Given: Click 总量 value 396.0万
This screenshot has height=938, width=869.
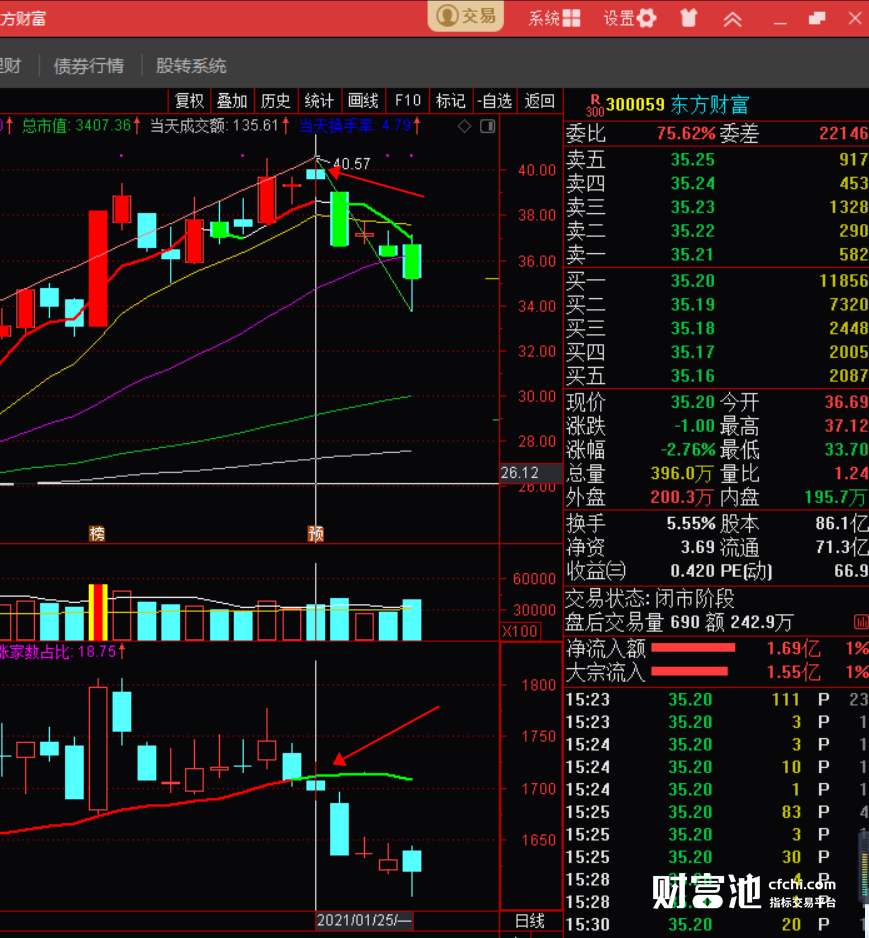Looking at the screenshot, I should coord(682,474).
